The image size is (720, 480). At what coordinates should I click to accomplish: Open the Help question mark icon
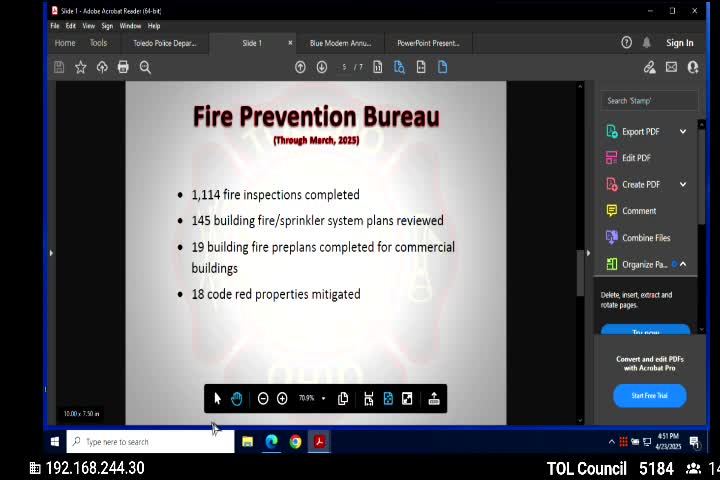[626, 43]
